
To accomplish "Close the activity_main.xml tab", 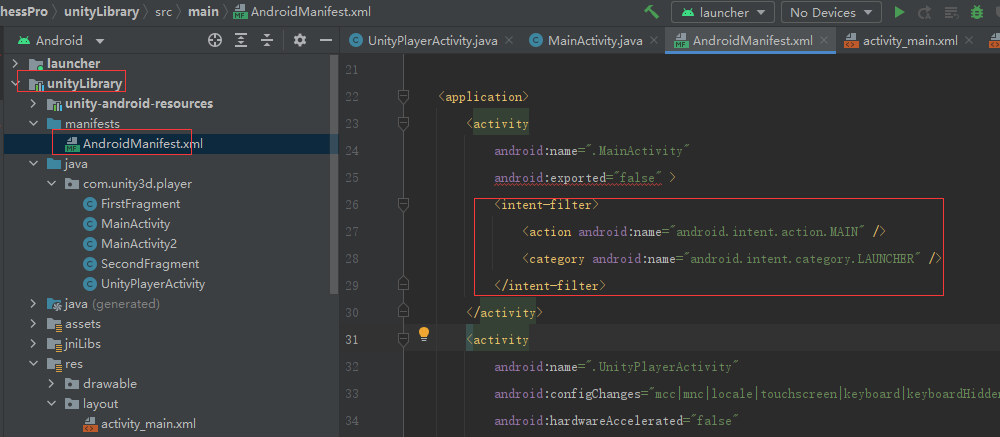I will (x=969, y=40).
